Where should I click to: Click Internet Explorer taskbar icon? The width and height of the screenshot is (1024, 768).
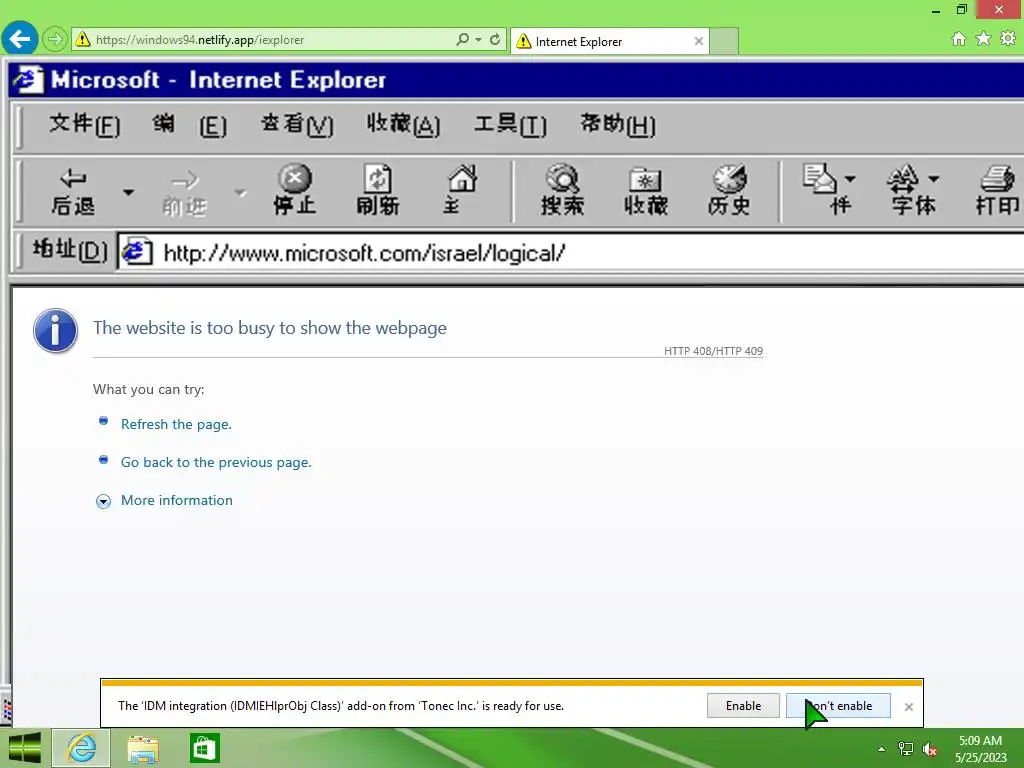pyautogui.click(x=81, y=748)
